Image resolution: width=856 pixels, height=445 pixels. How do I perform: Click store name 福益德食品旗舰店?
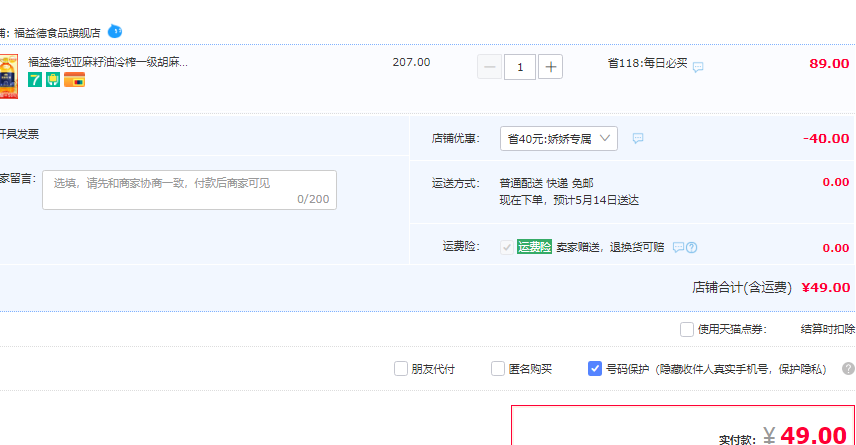point(57,33)
